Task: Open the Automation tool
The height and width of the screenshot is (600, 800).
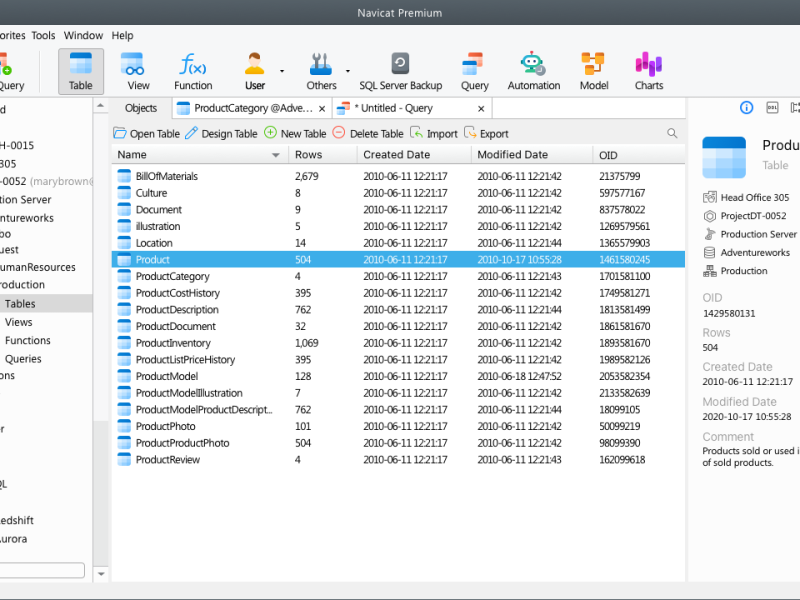Action: point(534,71)
